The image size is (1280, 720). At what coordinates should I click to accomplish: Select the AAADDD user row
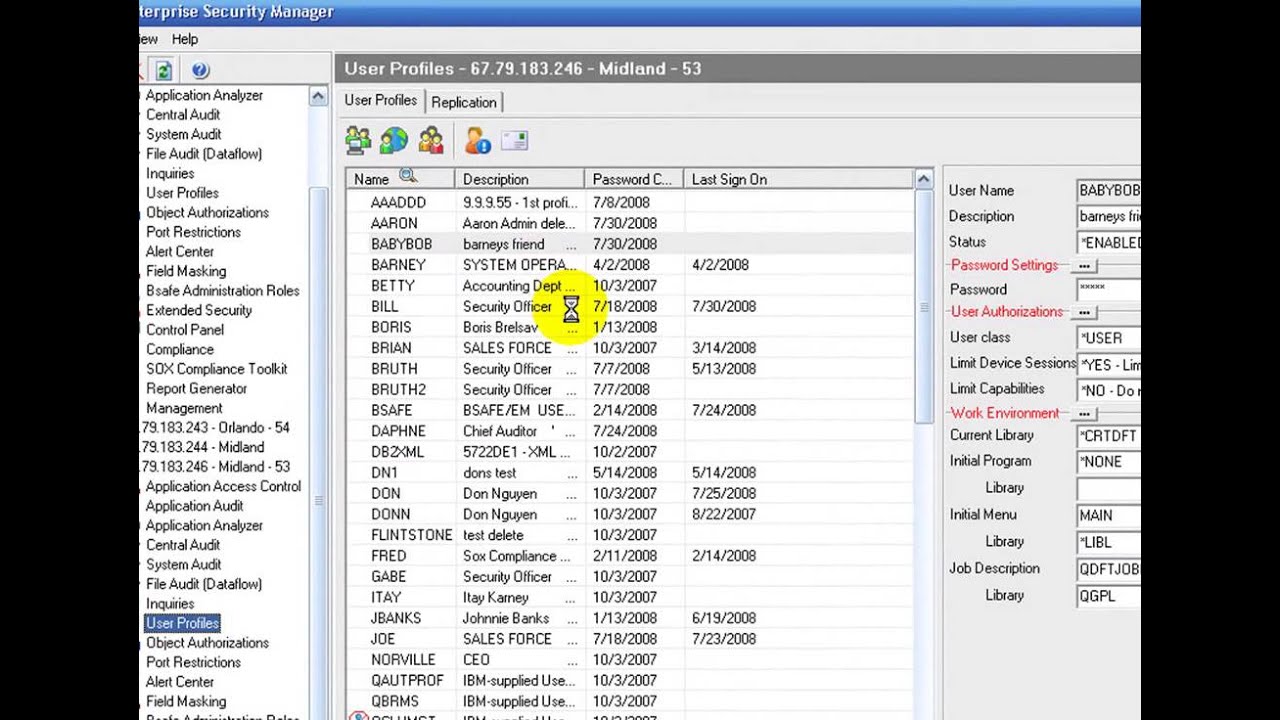tap(630, 203)
